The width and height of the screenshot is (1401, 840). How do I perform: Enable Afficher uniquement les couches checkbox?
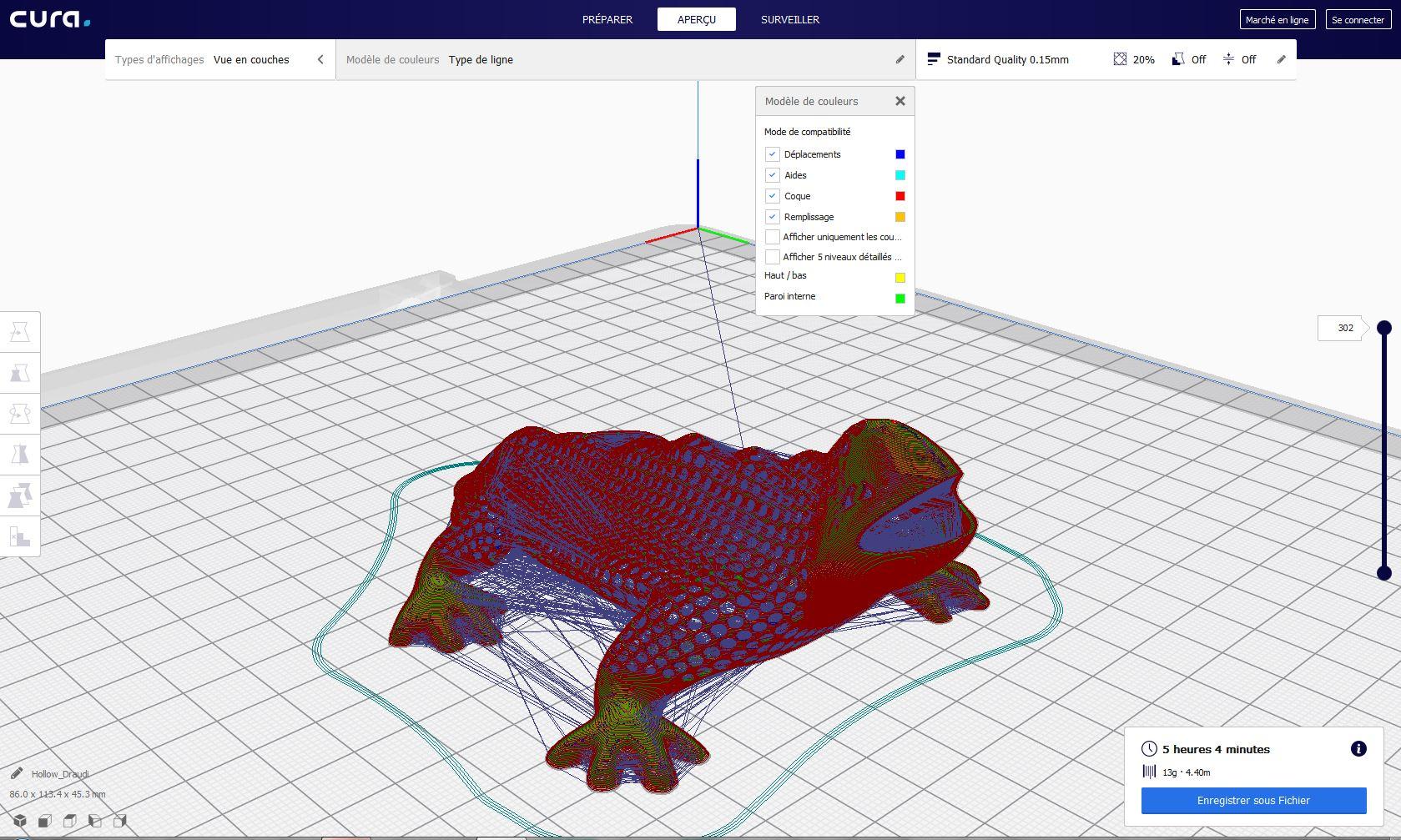(x=773, y=237)
